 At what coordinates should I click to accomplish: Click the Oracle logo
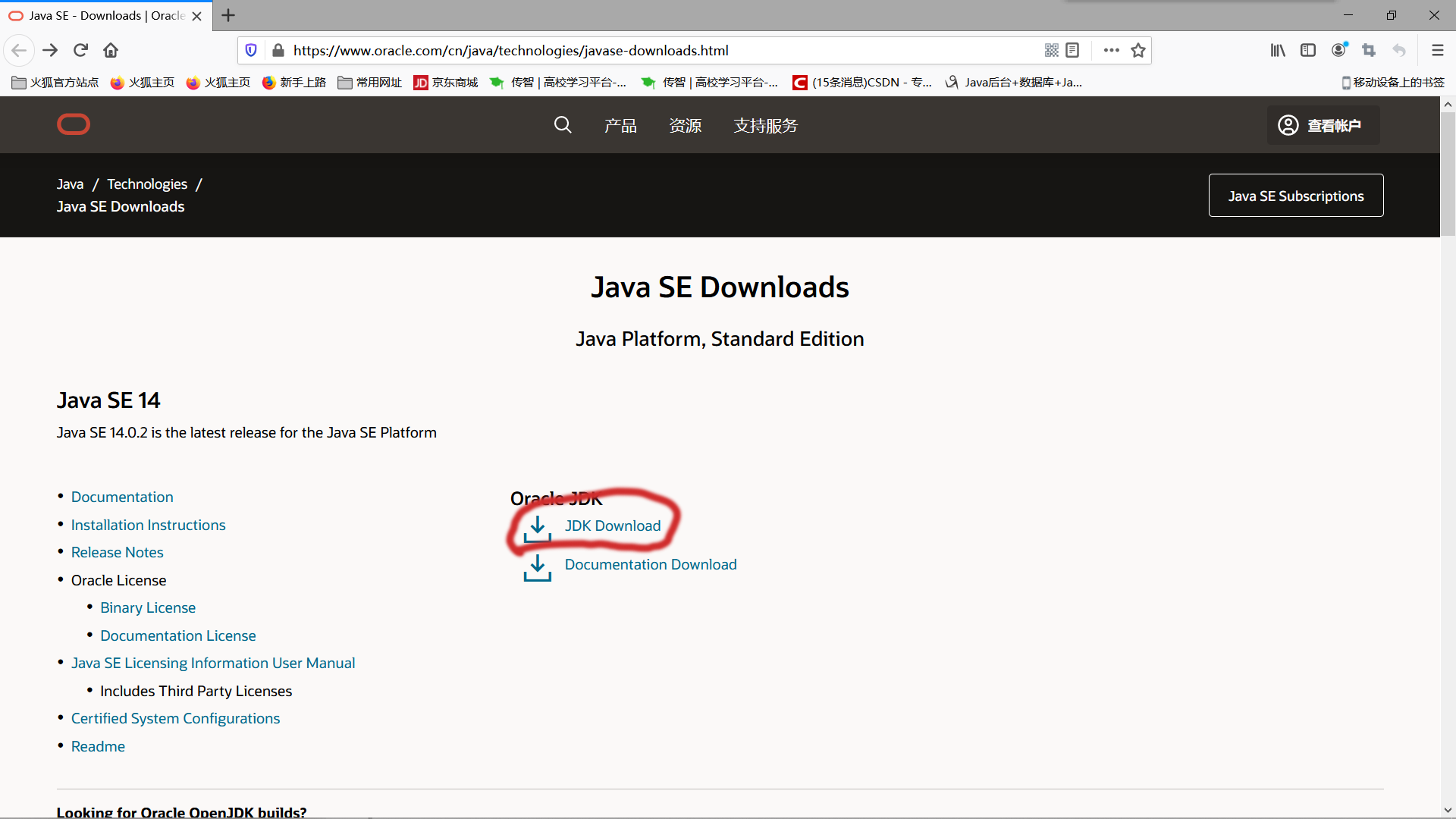click(73, 124)
